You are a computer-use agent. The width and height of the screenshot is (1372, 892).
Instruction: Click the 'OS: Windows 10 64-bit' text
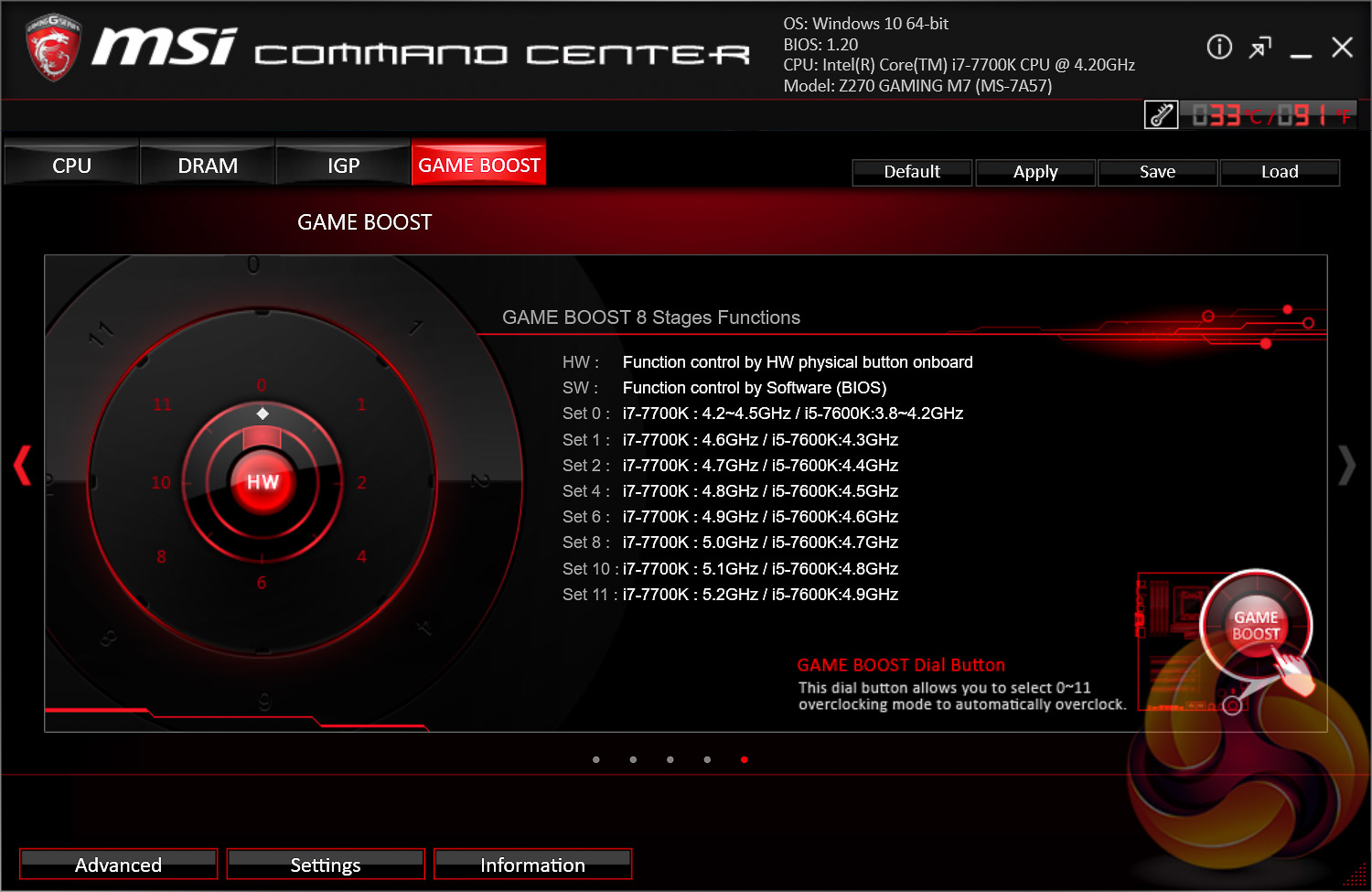click(866, 24)
